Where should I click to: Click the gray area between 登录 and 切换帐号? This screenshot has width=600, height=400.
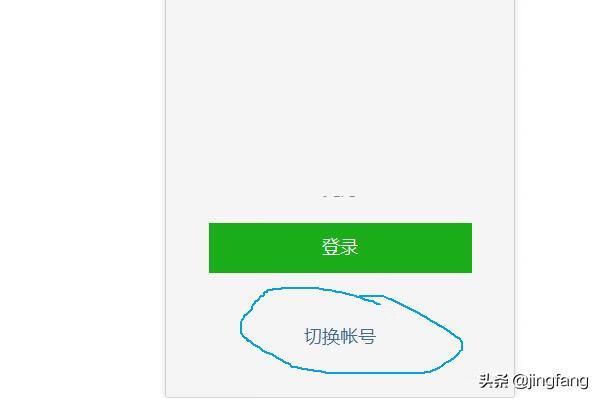tap(340, 280)
